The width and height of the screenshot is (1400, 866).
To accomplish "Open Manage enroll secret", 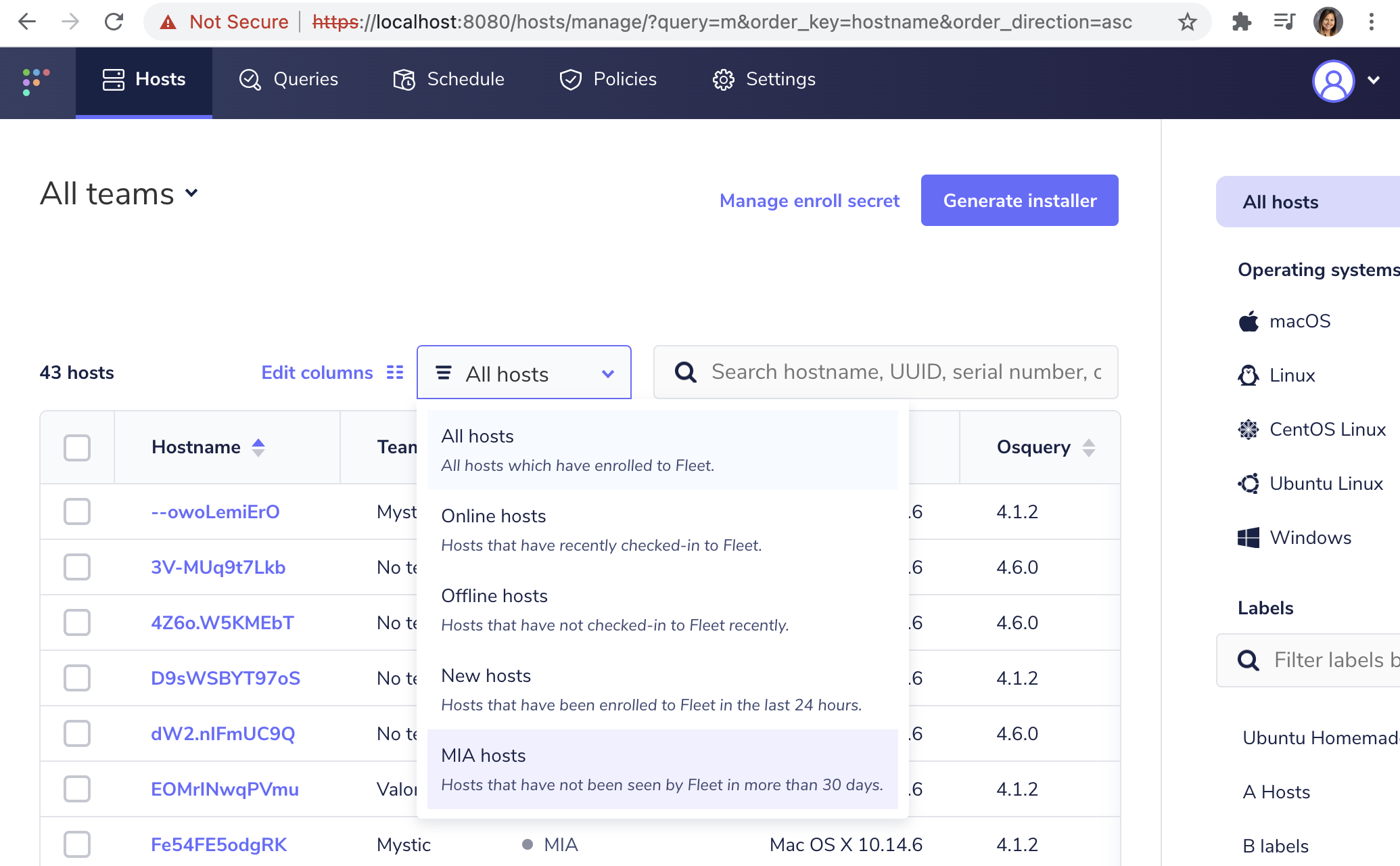I will [x=810, y=200].
